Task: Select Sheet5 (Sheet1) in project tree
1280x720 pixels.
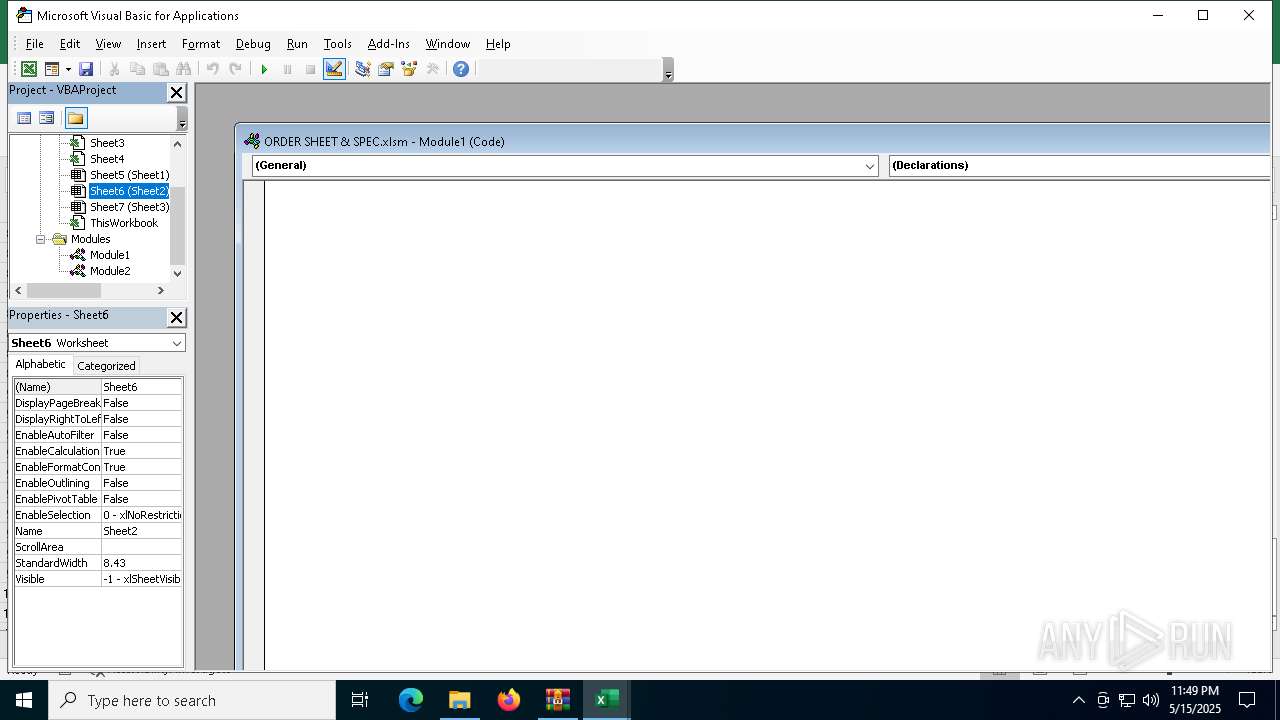Action: [130, 175]
